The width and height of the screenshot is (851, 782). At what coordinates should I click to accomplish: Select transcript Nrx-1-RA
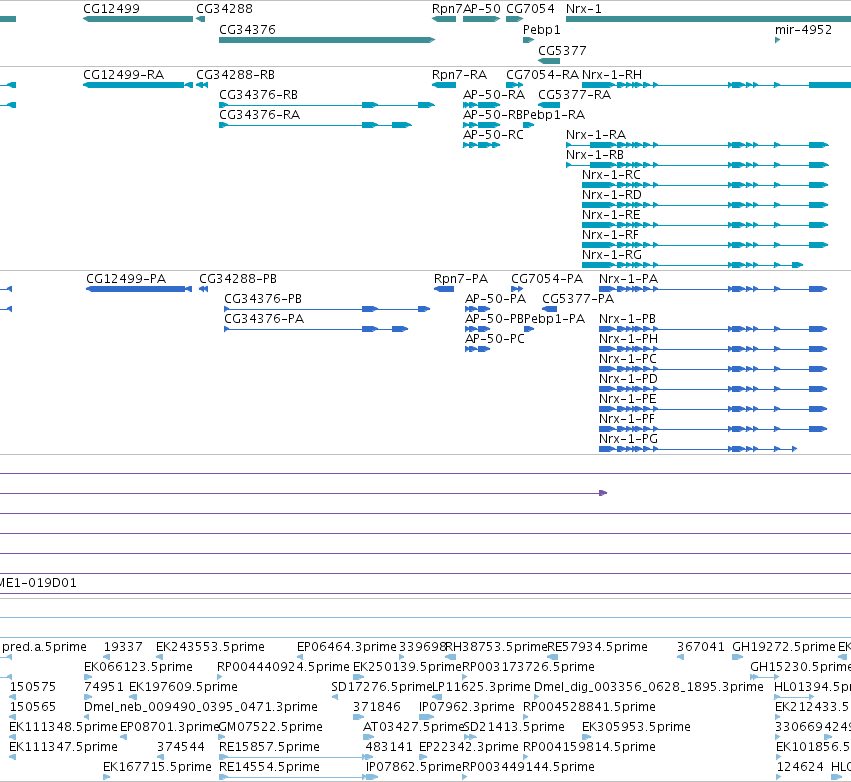697,145
